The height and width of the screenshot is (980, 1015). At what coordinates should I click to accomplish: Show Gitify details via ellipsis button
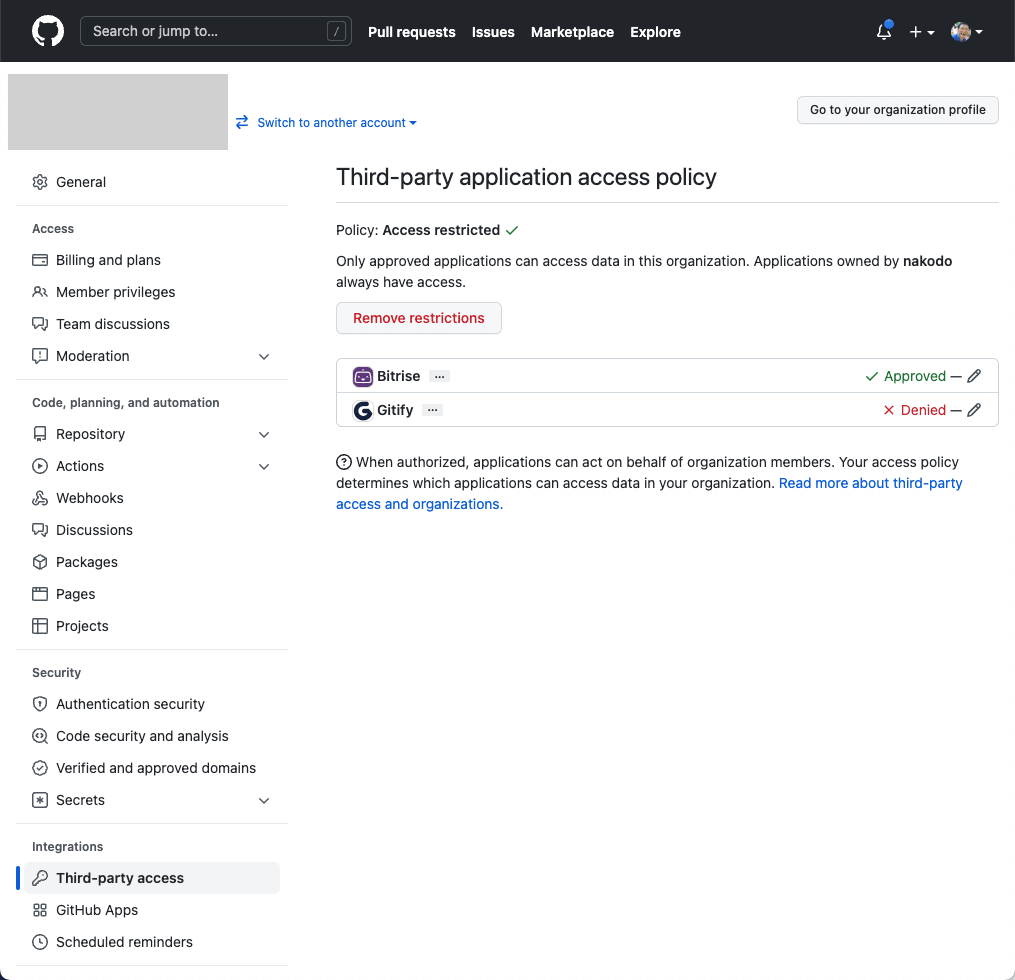pos(432,410)
